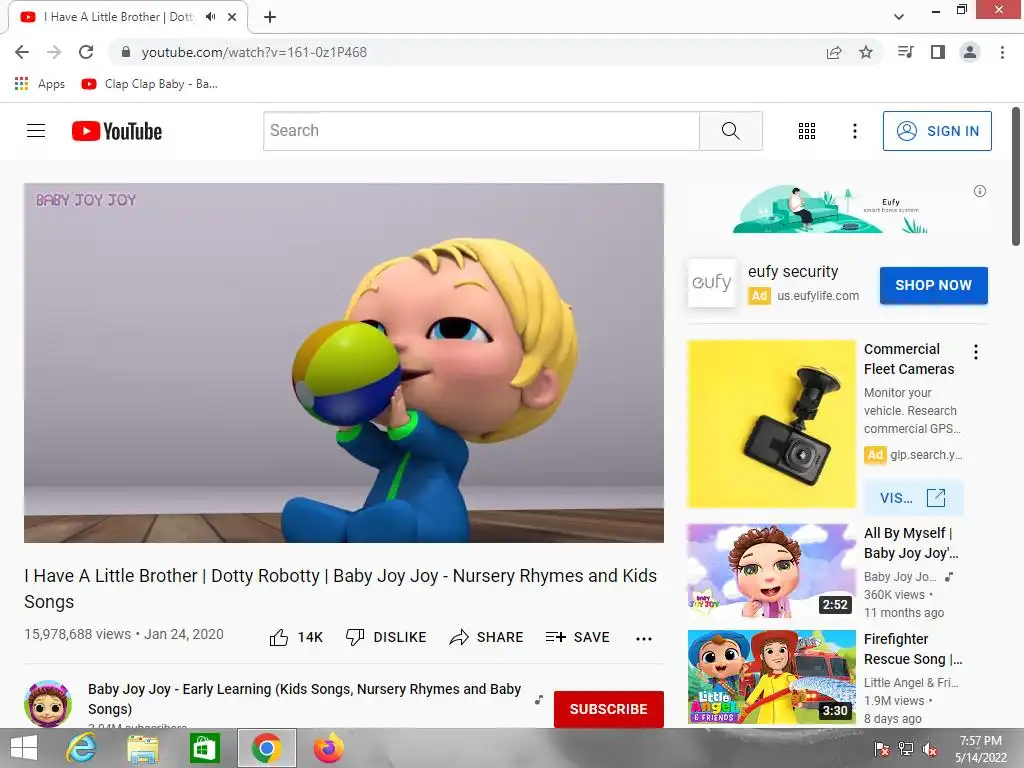1024x768 pixels.
Task: Reload the YouTube page
Action: pyautogui.click(x=86, y=52)
